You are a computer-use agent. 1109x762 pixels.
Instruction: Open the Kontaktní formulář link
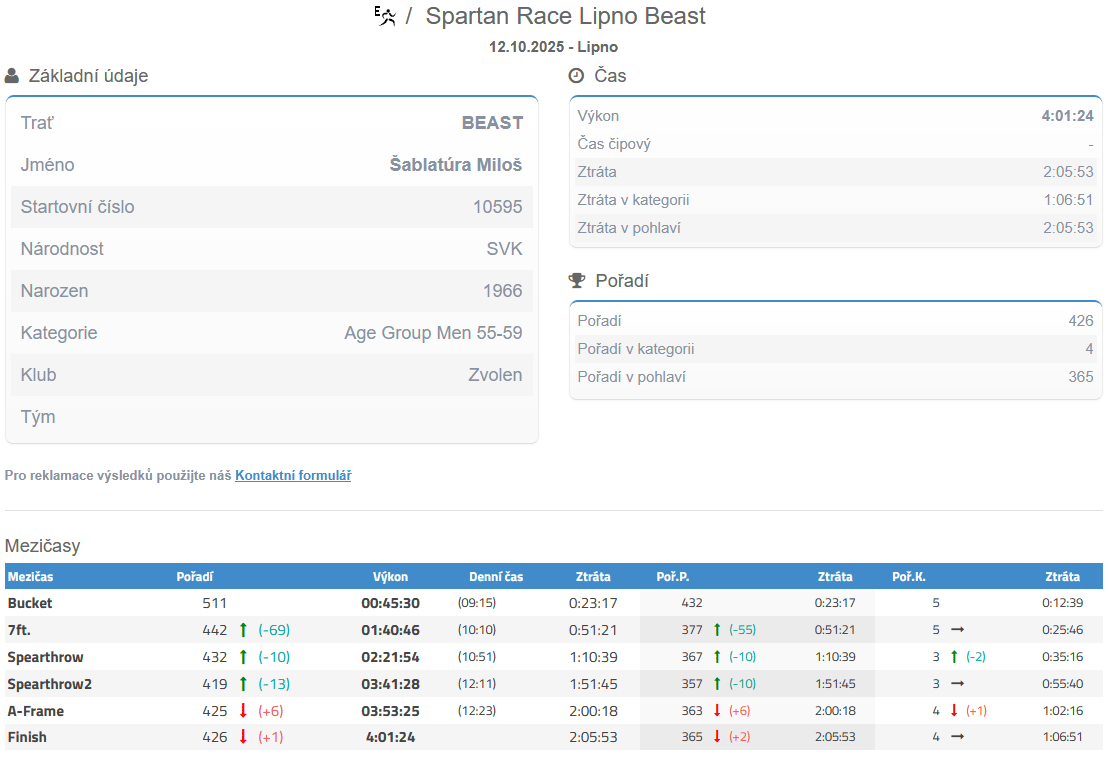pyautogui.click(x=293, y=476)
